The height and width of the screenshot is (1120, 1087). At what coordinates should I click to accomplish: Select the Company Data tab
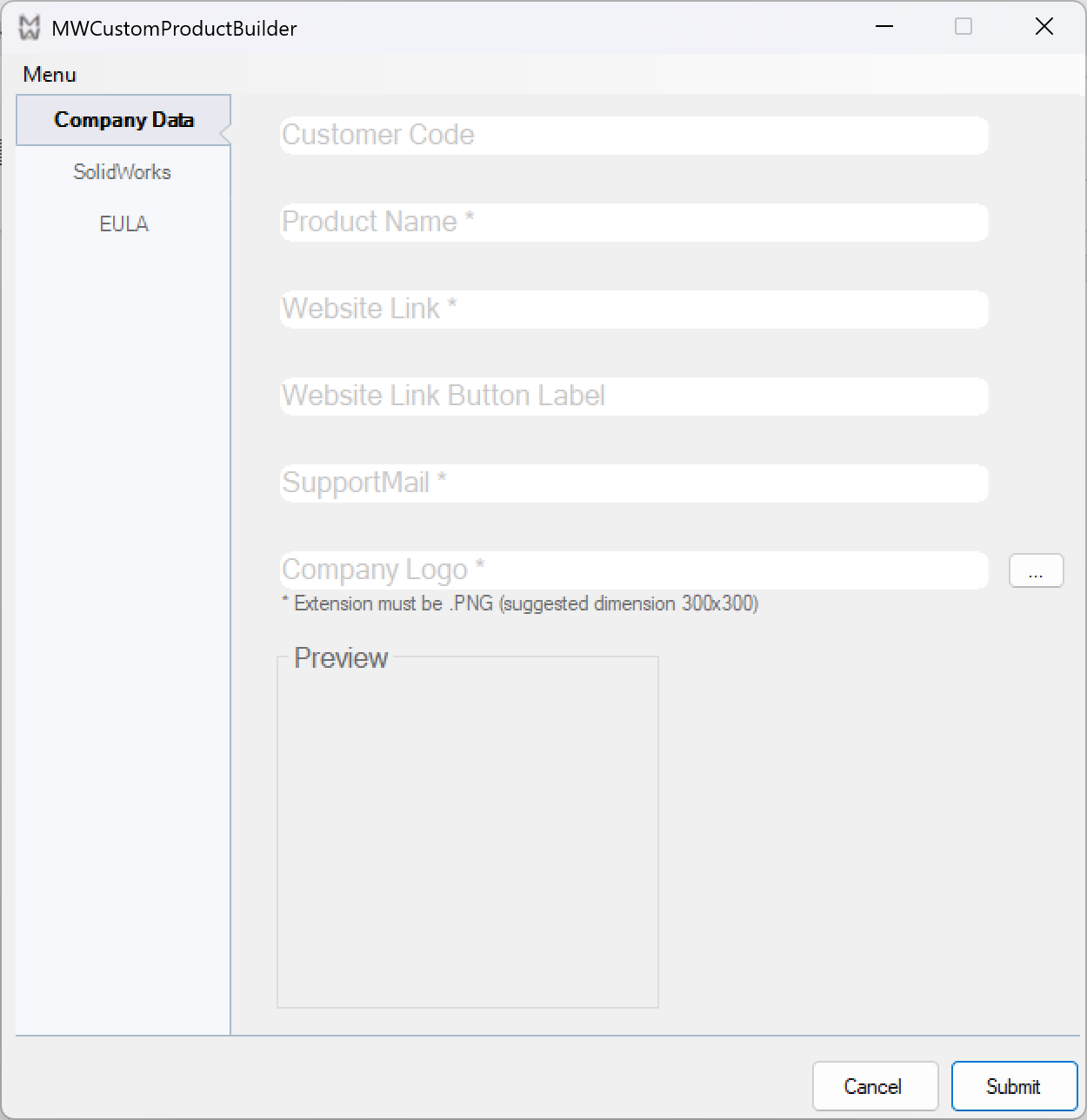click(x=123, y=120)
